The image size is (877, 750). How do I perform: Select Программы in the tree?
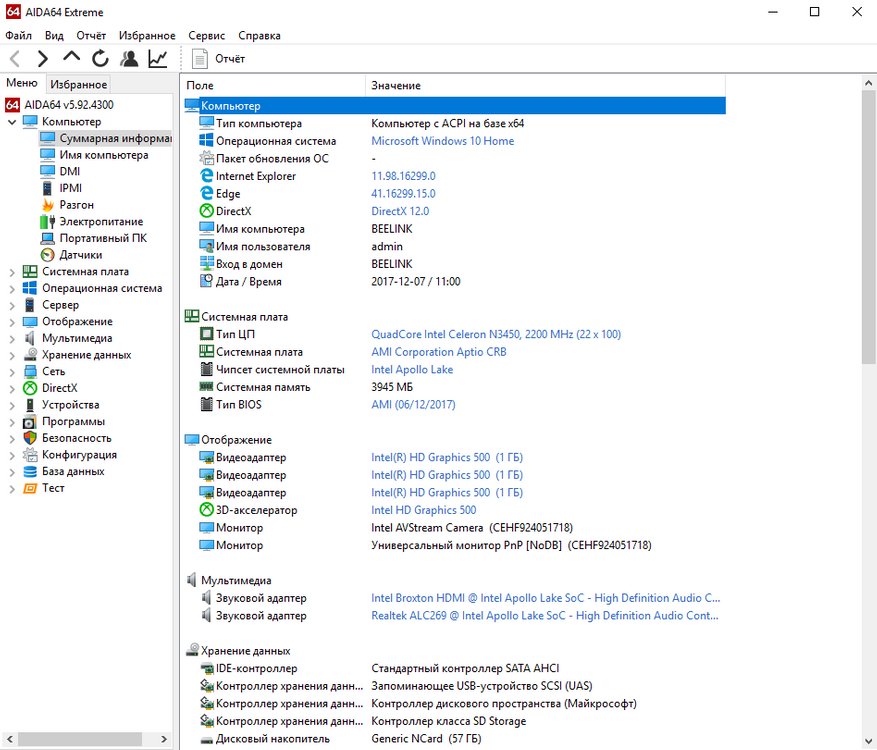[73, 421]
